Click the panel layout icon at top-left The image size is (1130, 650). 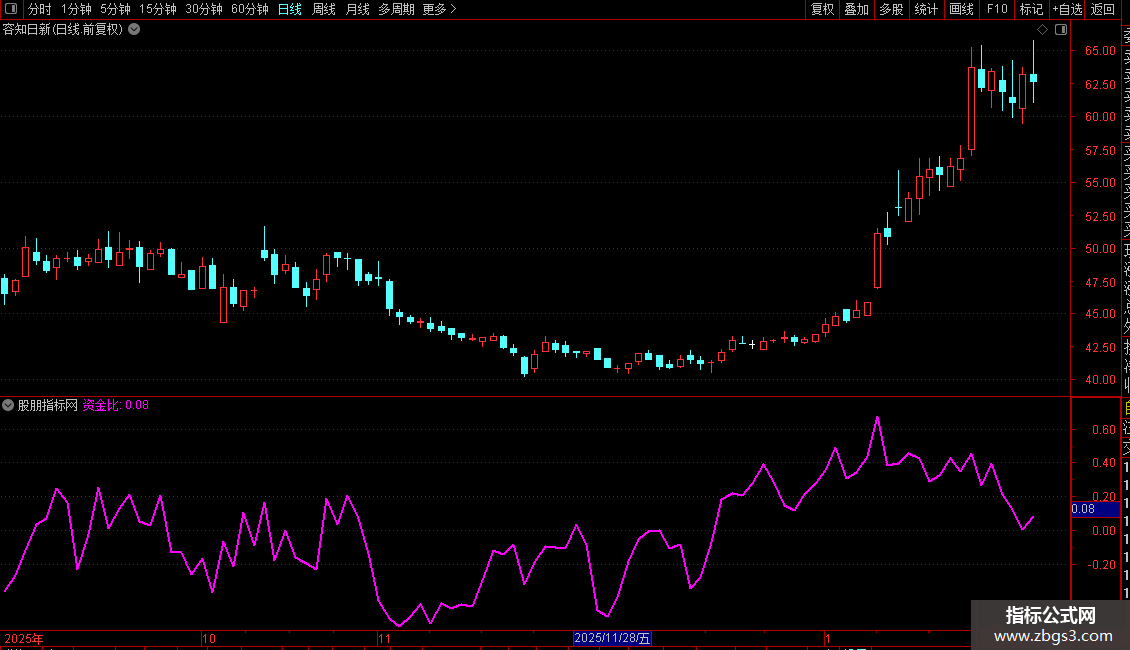[x=11, y=9]
